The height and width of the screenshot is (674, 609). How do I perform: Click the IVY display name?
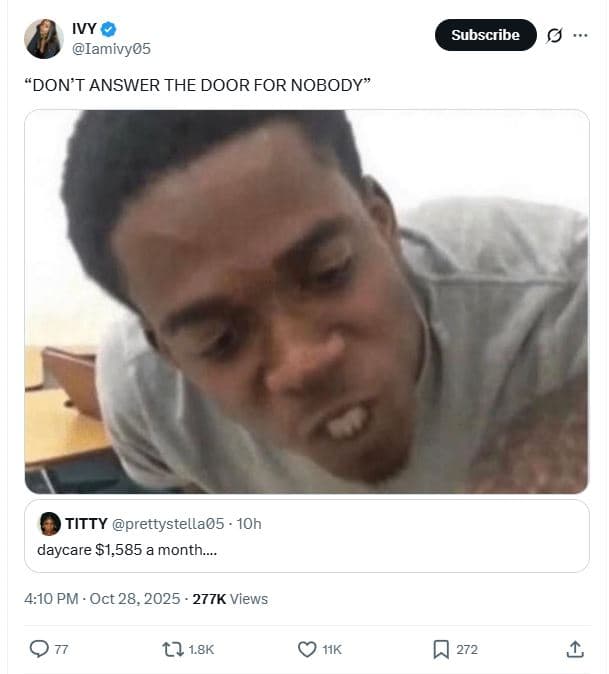pyautogui.click(x=84, y=29)
